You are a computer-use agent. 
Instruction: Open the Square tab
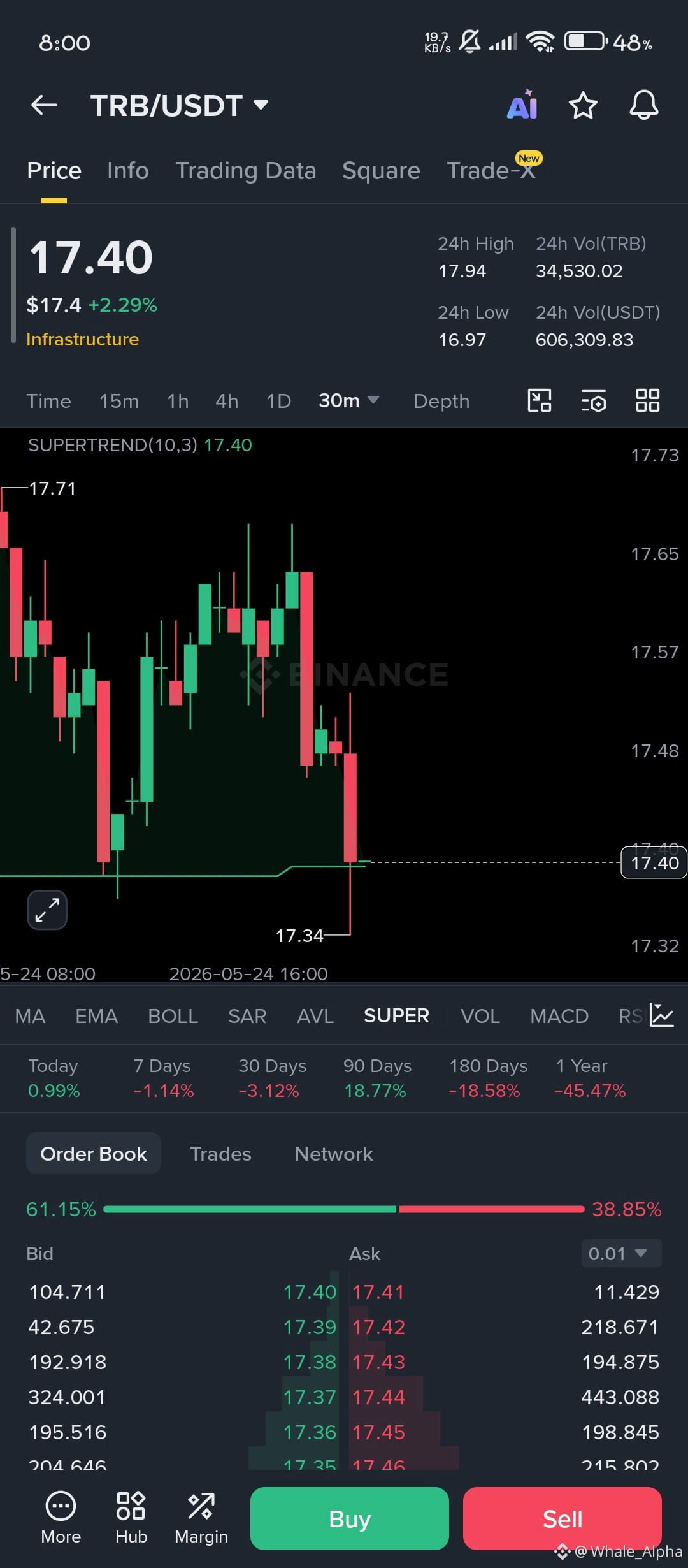(x=381, y=171)
